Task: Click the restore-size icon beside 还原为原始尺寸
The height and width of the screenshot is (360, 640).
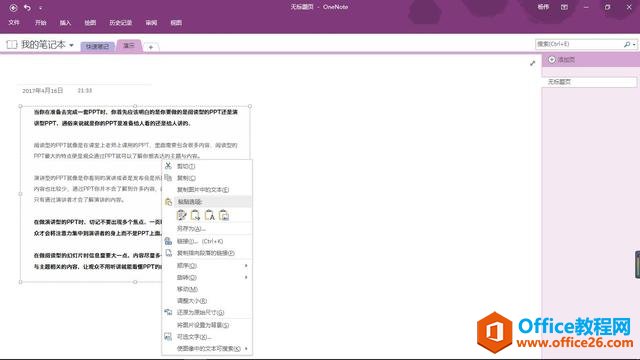Action: (x=168, y=312)
